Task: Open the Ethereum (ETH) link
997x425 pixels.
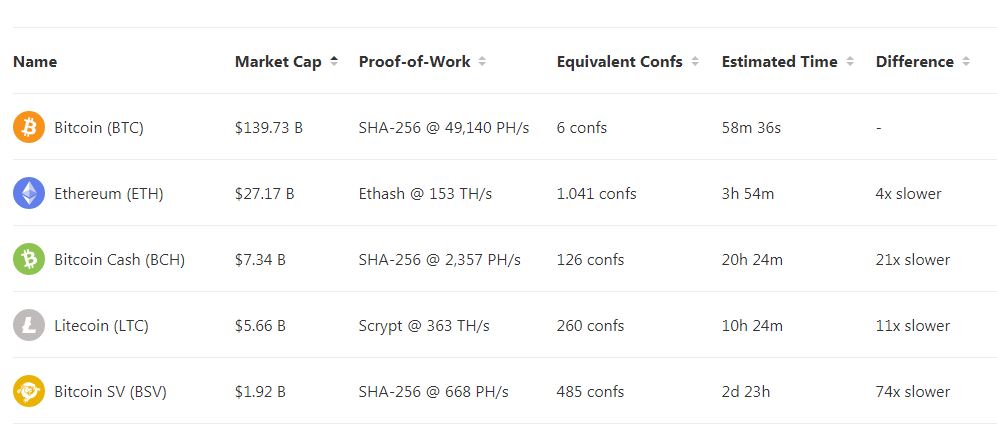Action: pos(109,194)
